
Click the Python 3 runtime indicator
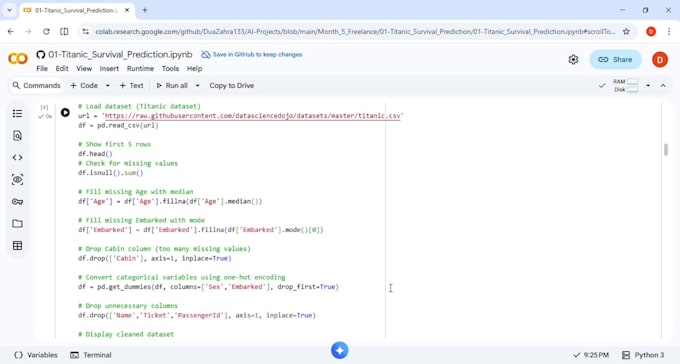point(643,355)
